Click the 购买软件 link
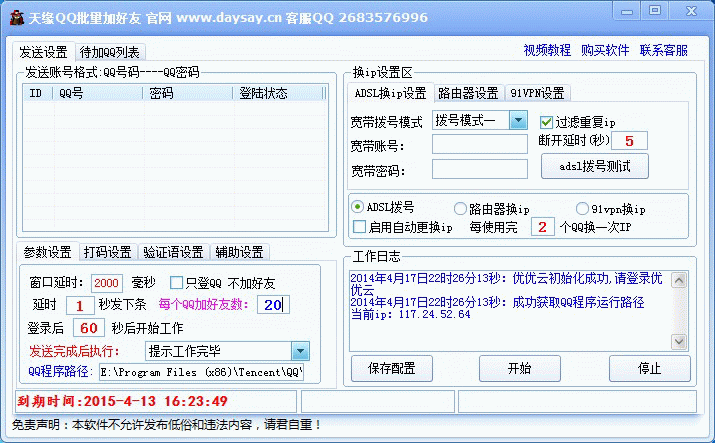Image resolution: width=715 pixels, height=443 pixels. [605, 50]
